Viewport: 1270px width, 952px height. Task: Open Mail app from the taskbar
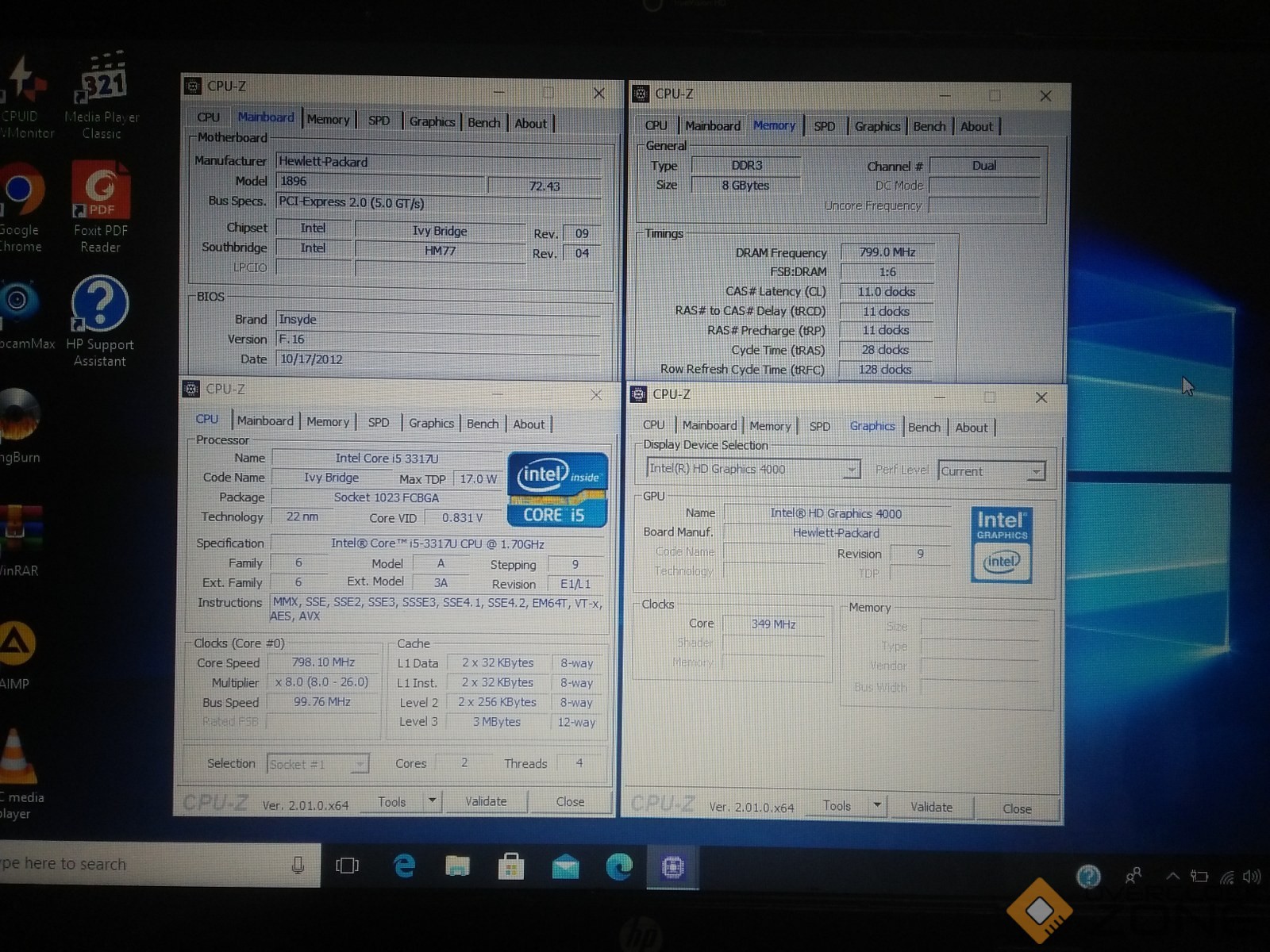tap(565, 866)
